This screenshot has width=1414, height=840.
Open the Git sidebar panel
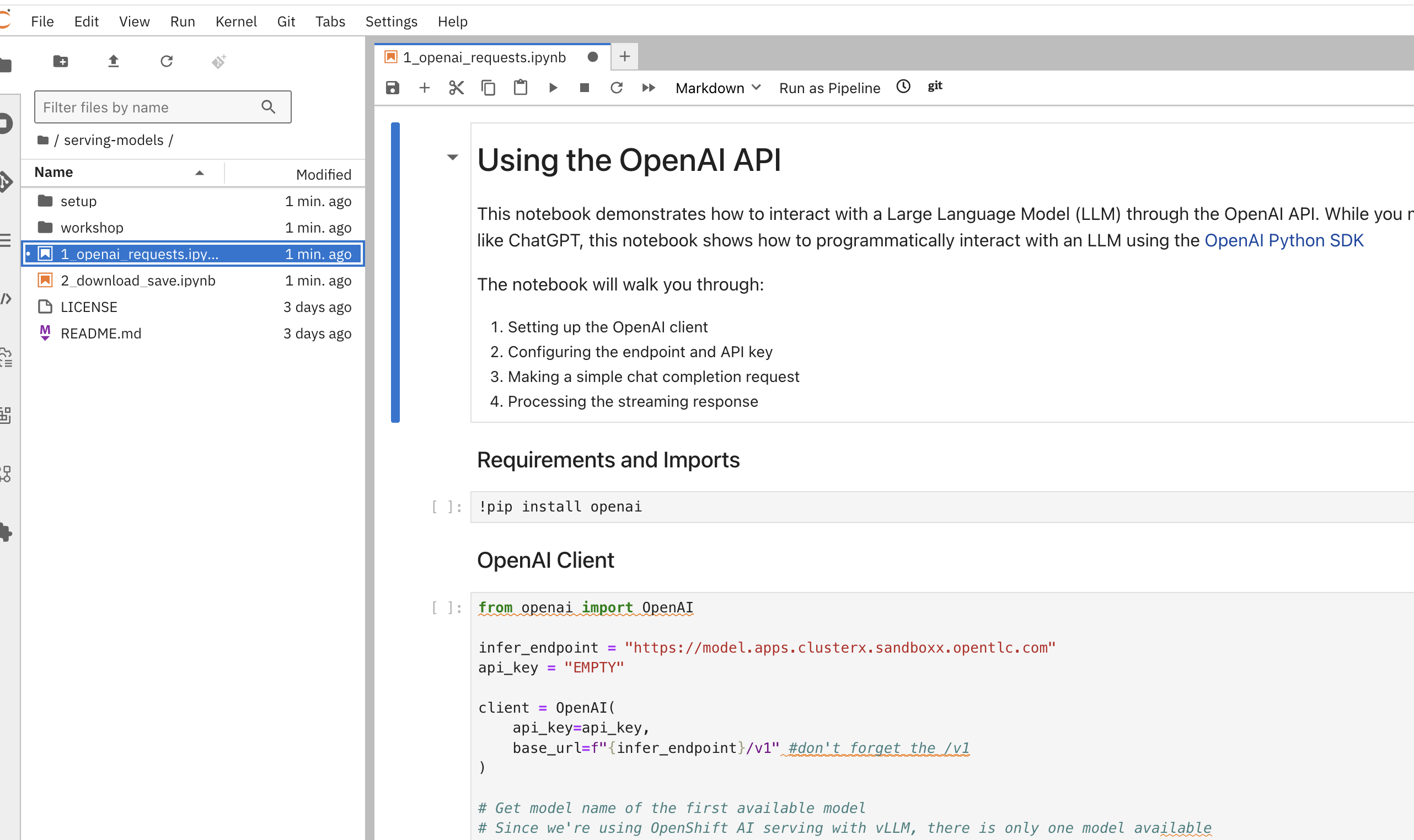coord(6,182)
